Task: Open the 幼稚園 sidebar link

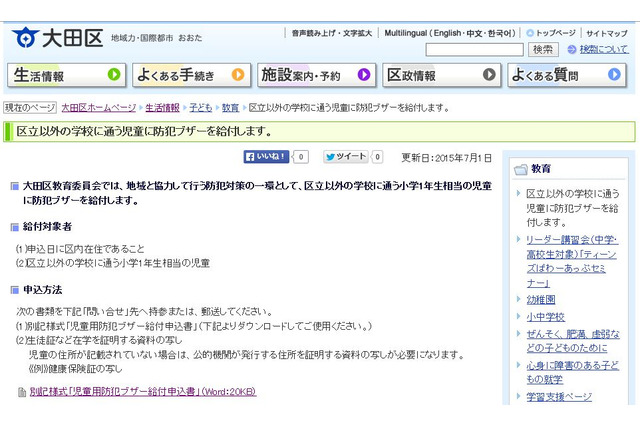Action: [x=541, y=300]
